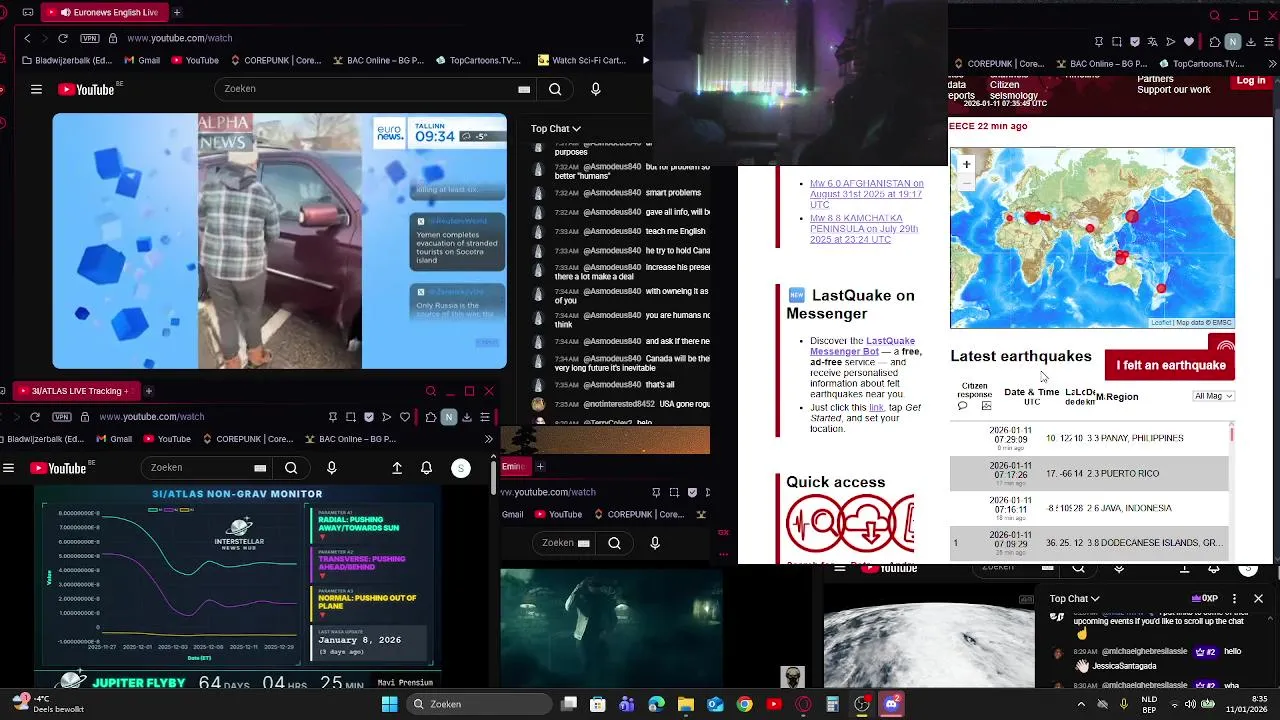Screen dimensions: 1280x720
Task: Start voice search in Euronews YouTube window
Action: 596,89
